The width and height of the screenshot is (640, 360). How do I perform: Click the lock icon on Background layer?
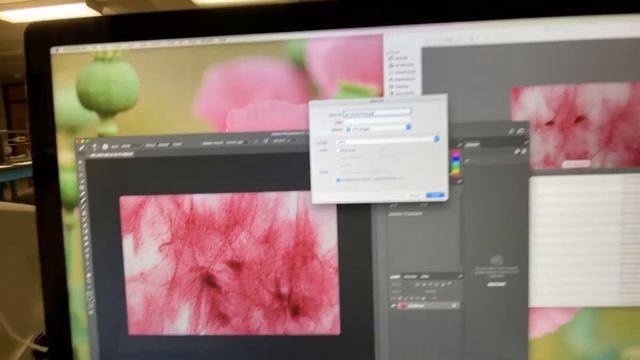454,305
